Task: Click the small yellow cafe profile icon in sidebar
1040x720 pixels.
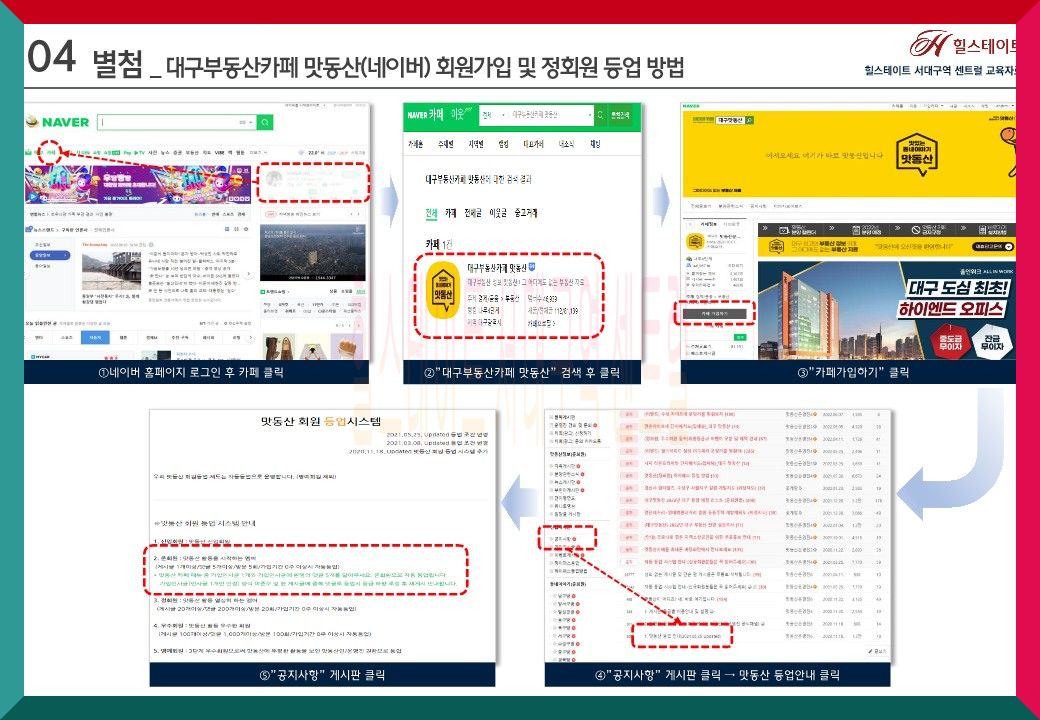Action: tap(694, 241)
